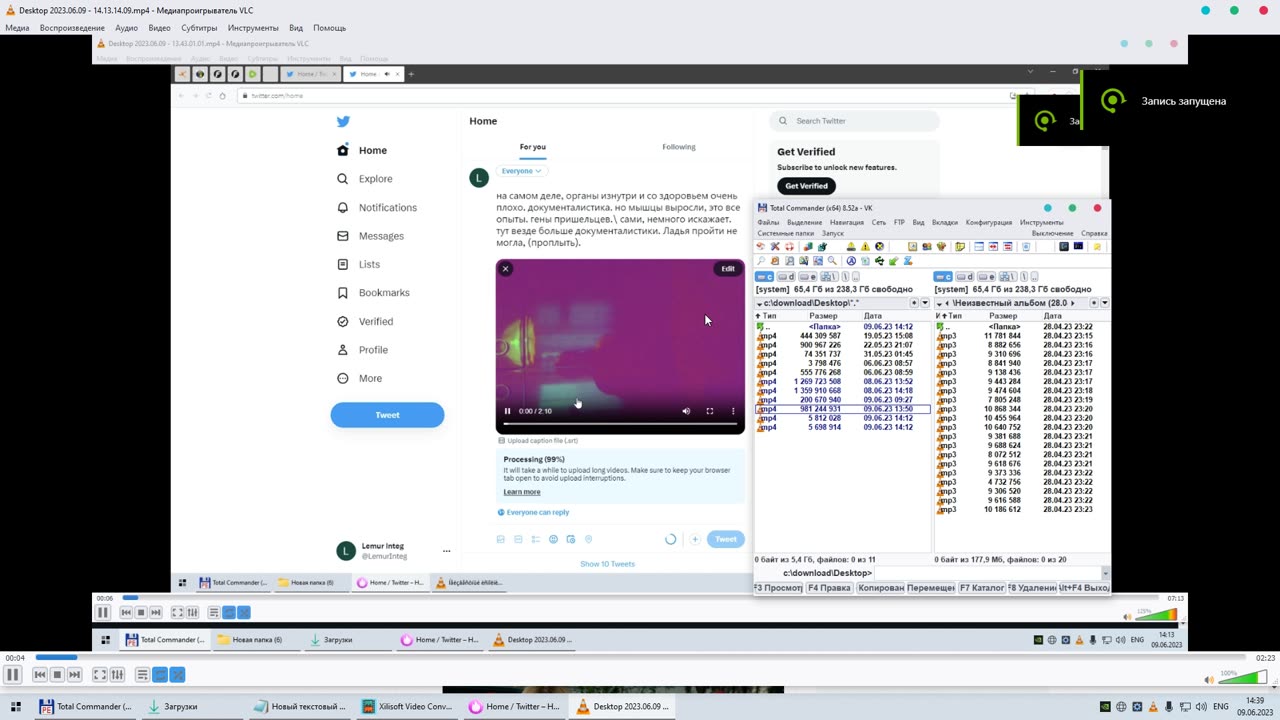Viewport: 1280px width, 720px height.
Task: Sort left panel by Размер column
Action: pyautogui.click(x=823, y=316)
